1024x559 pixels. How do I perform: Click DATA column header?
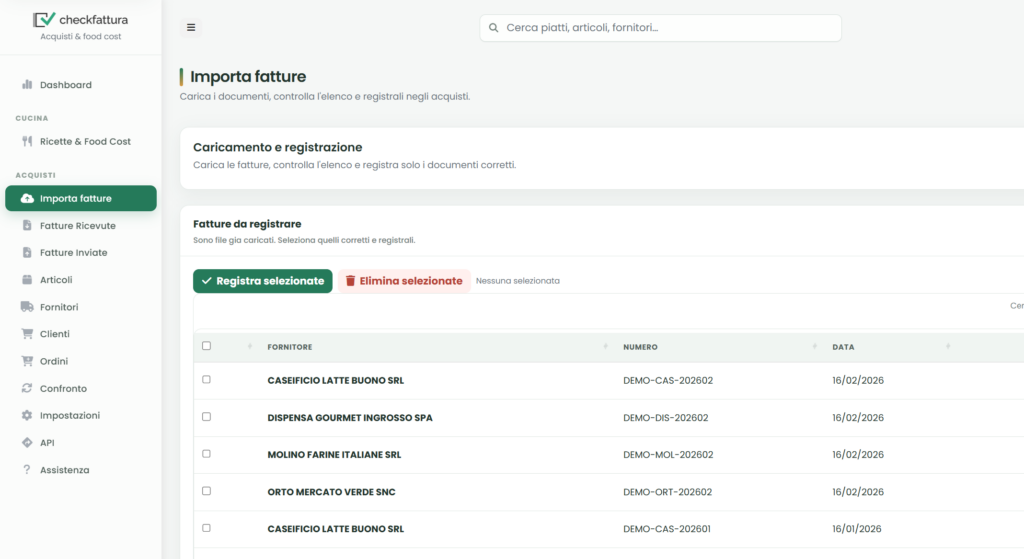point(843,347)
